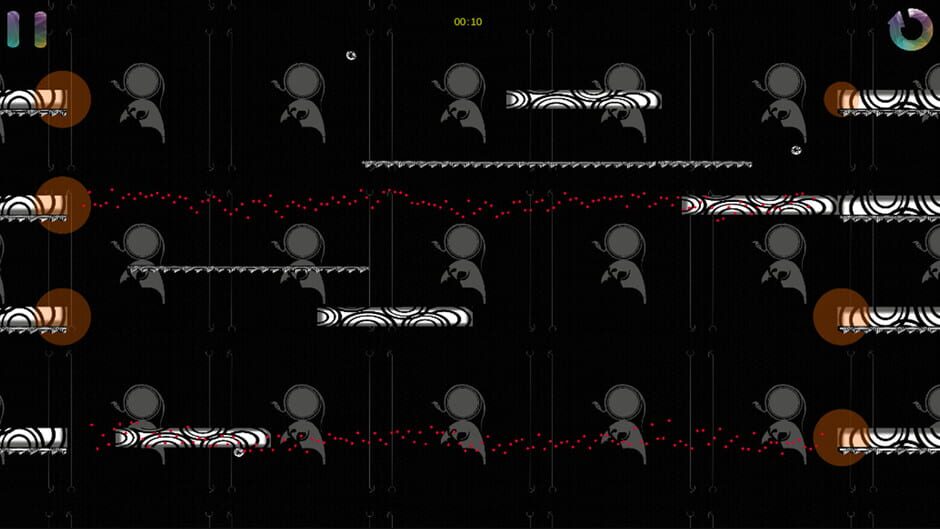Click the white ball right of the long spike strip
The image size is (940, 529).
point(796,150)
